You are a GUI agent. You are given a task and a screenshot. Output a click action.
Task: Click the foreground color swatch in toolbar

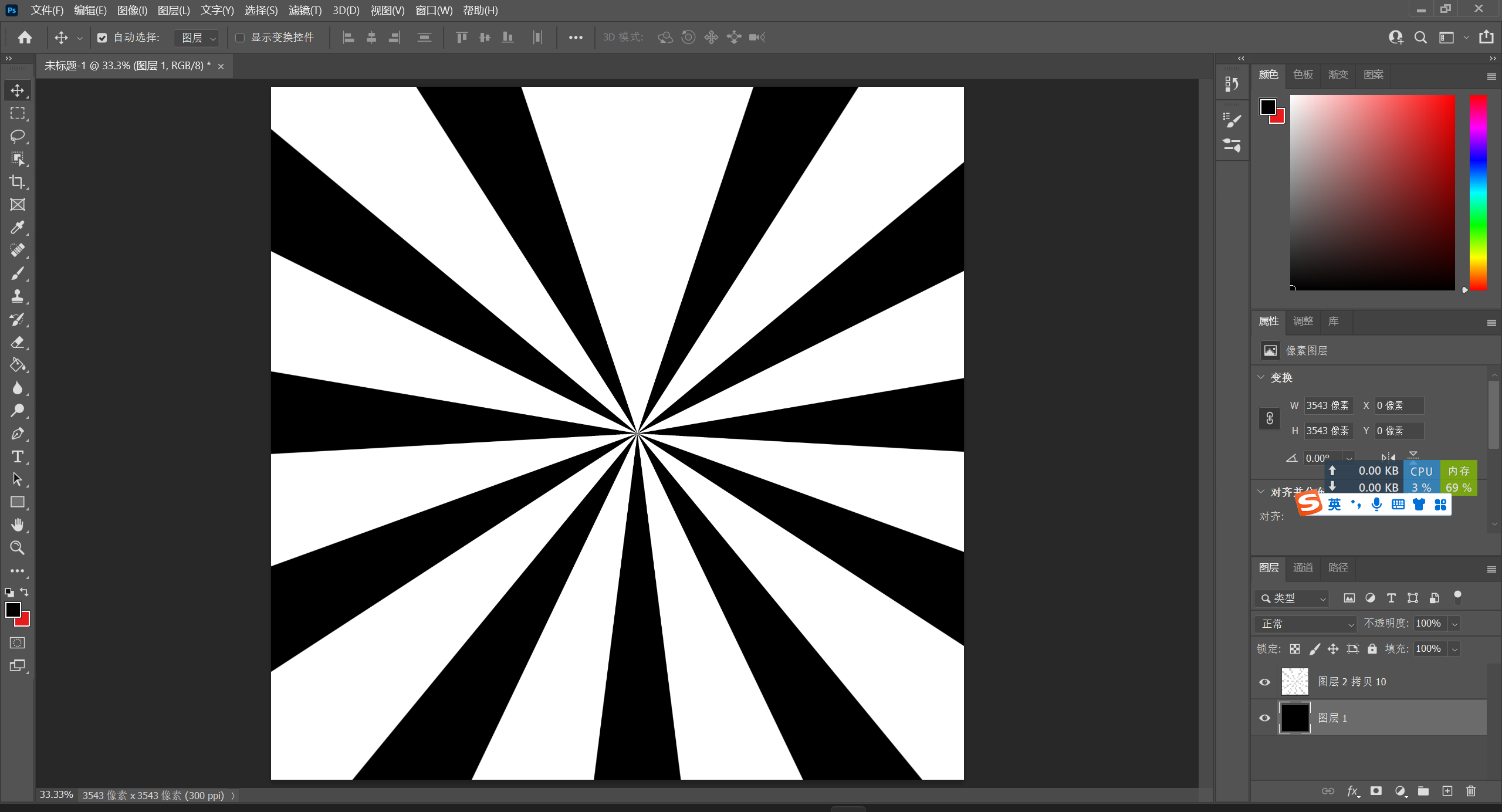click(x=13, y=610)
